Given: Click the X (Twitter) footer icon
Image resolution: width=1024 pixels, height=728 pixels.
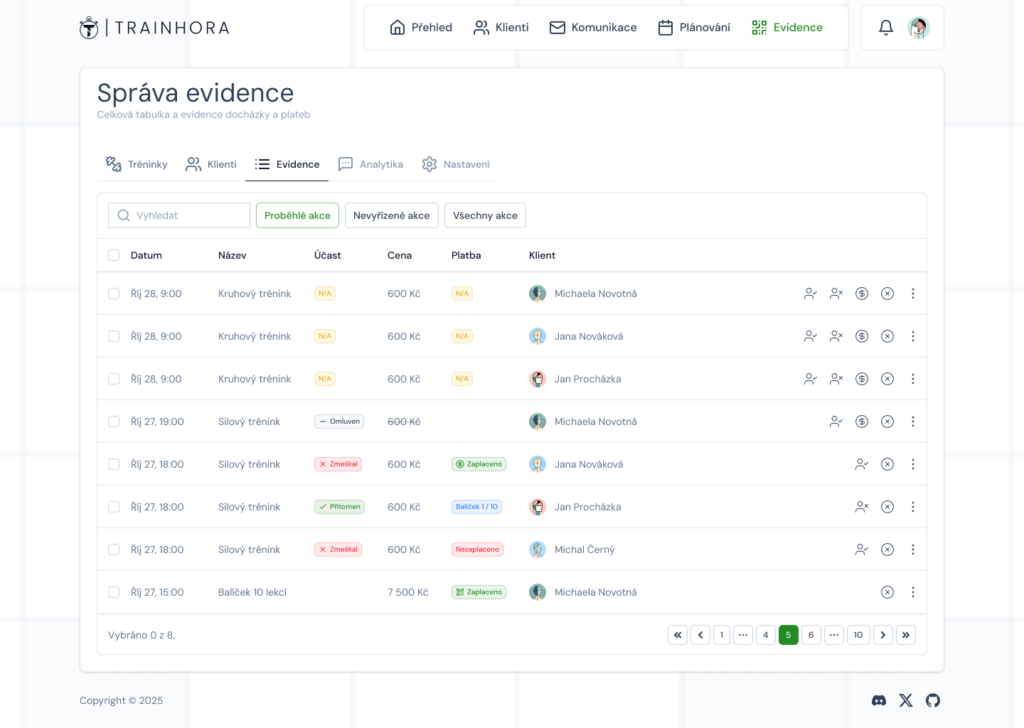Looking at the screenshot, I should (906, 701).
